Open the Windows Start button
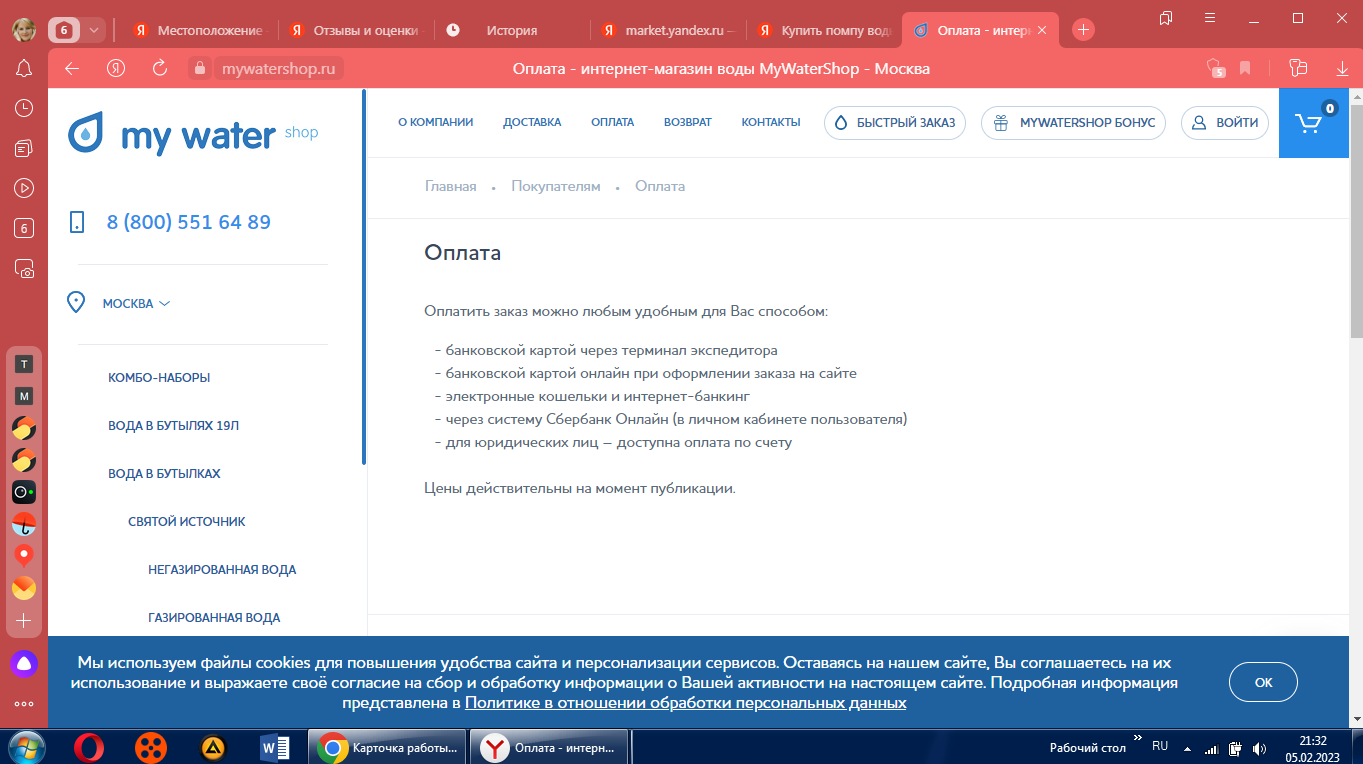The image size is (1363, 764). point(25,747)
